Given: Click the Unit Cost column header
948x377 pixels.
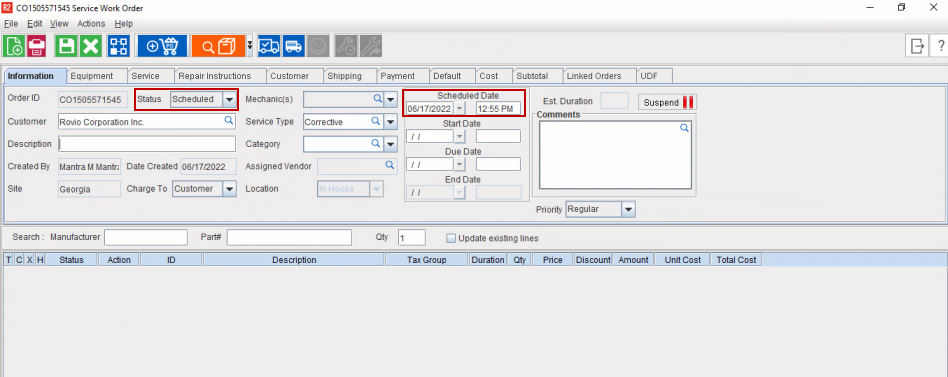Looking at the screenshot, I should coord(683,260).
